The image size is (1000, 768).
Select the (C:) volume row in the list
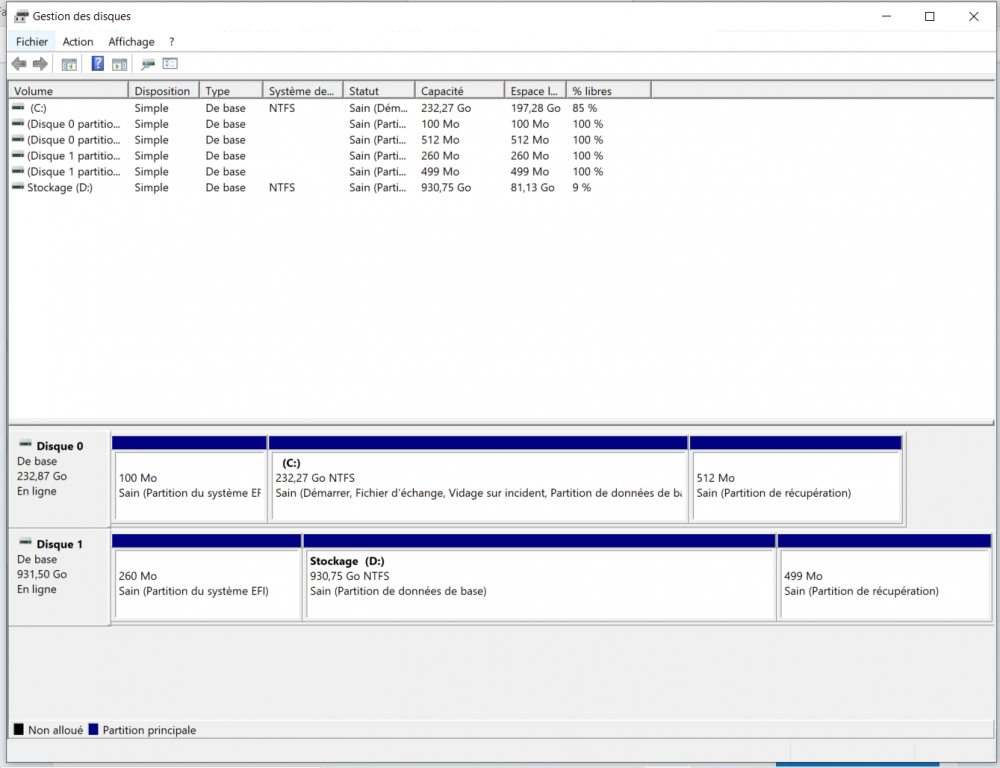38,108
